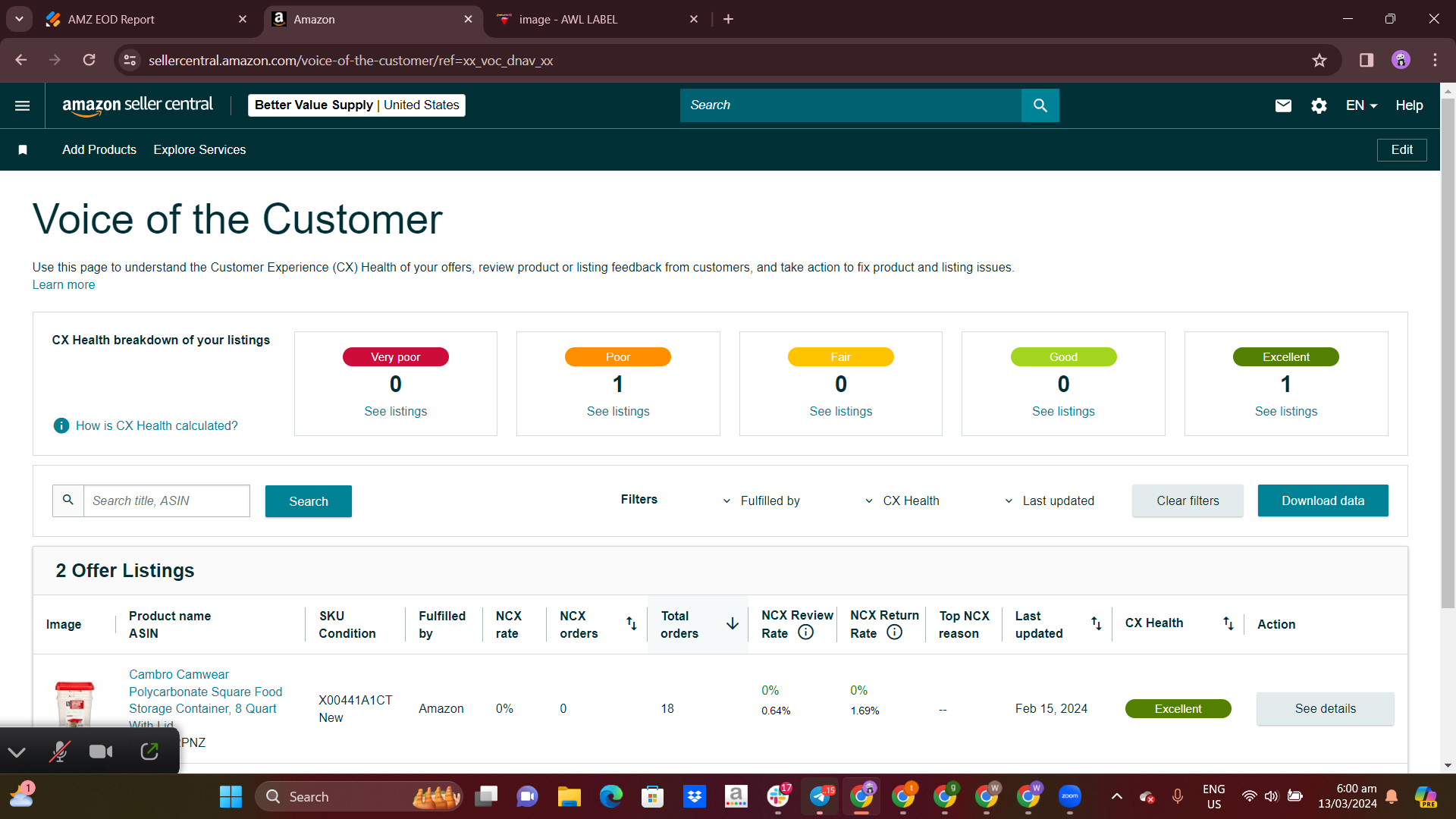Expand the Fulfilled by filter dropdown
Image resolution: width=1456 pixels, height=819 pixels.
[761, 501]
